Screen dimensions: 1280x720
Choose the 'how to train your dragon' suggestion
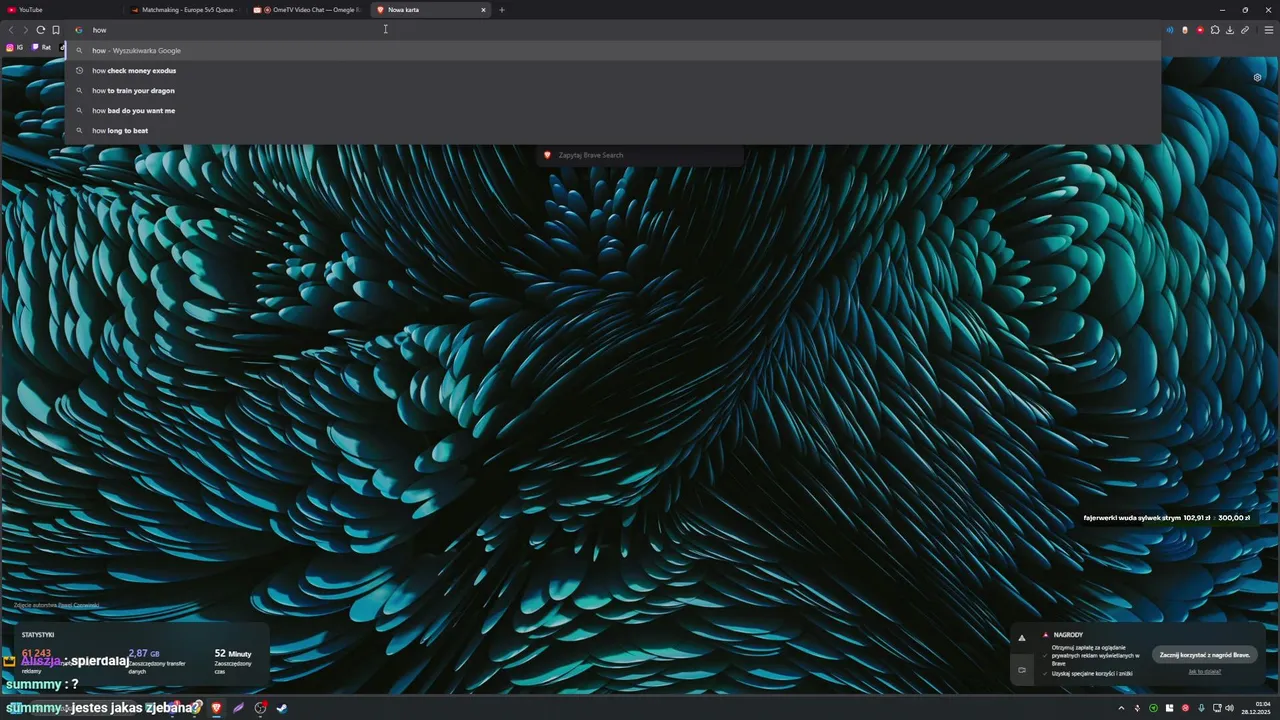612,90
